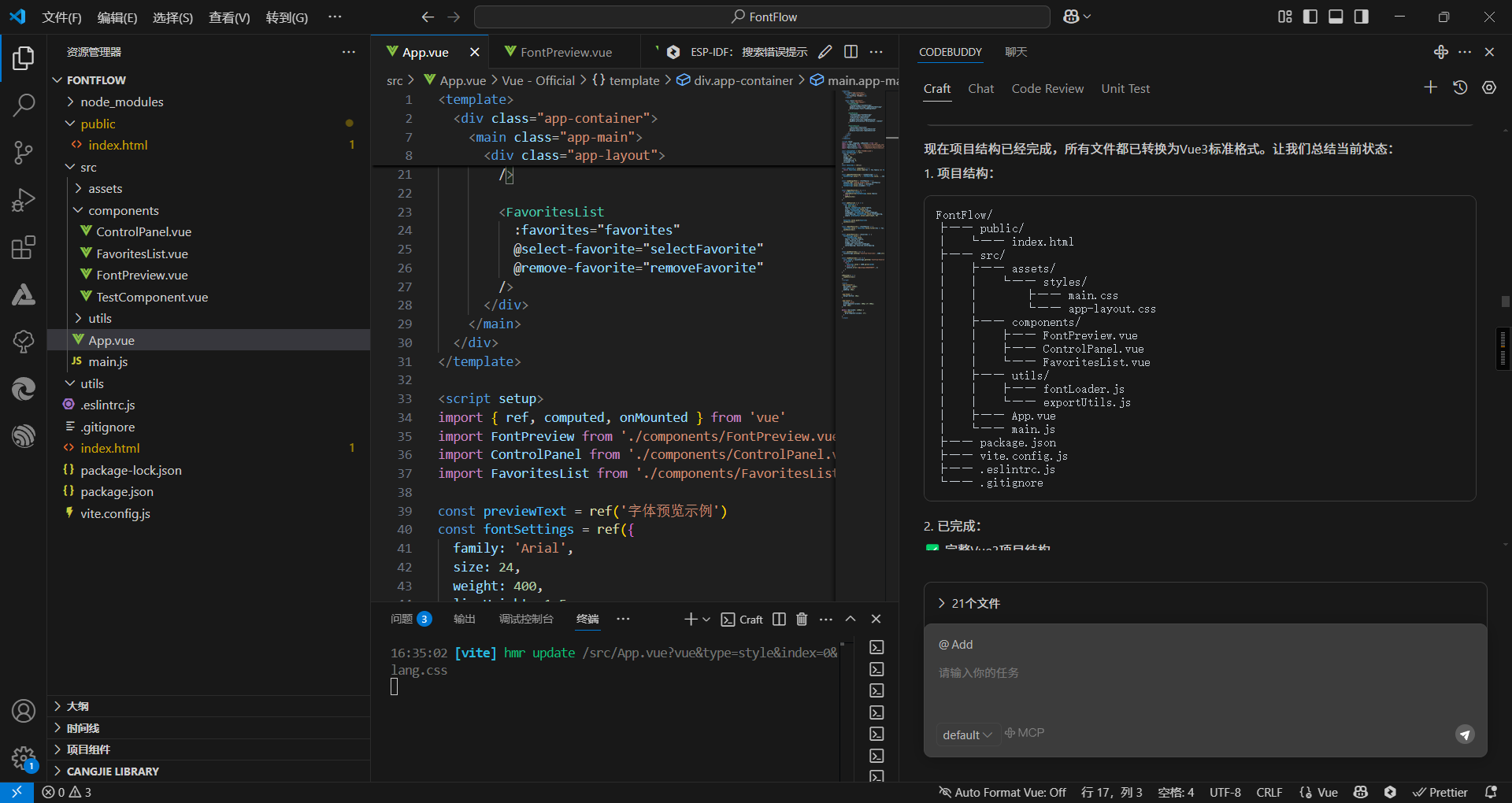The width and height of the screenshot is (1512, 803).
Task: Open CodeBuddy chat history
Action: (1460, 87)
